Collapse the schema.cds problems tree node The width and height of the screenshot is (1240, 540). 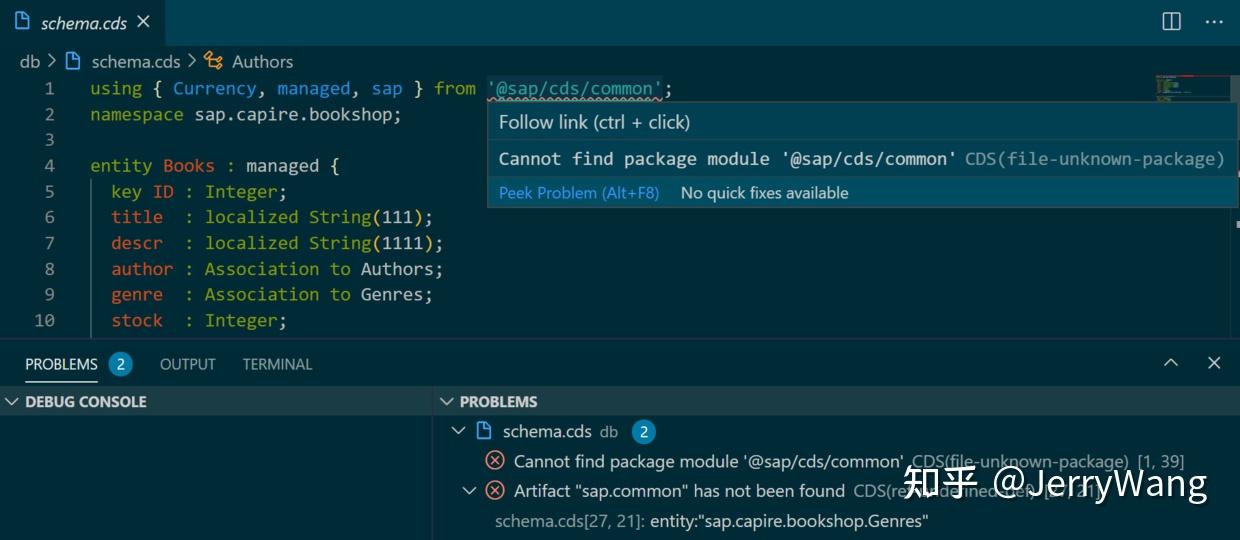pyautogui.click(x=459, y=431)
